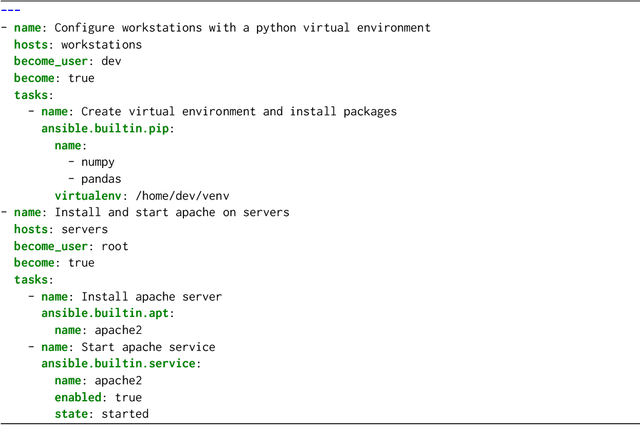Image resolution: width=640 pixels, height=425 pixels.
Task: Select the 'ansible.builtin.service' module key
Action: tap(118, 364)
